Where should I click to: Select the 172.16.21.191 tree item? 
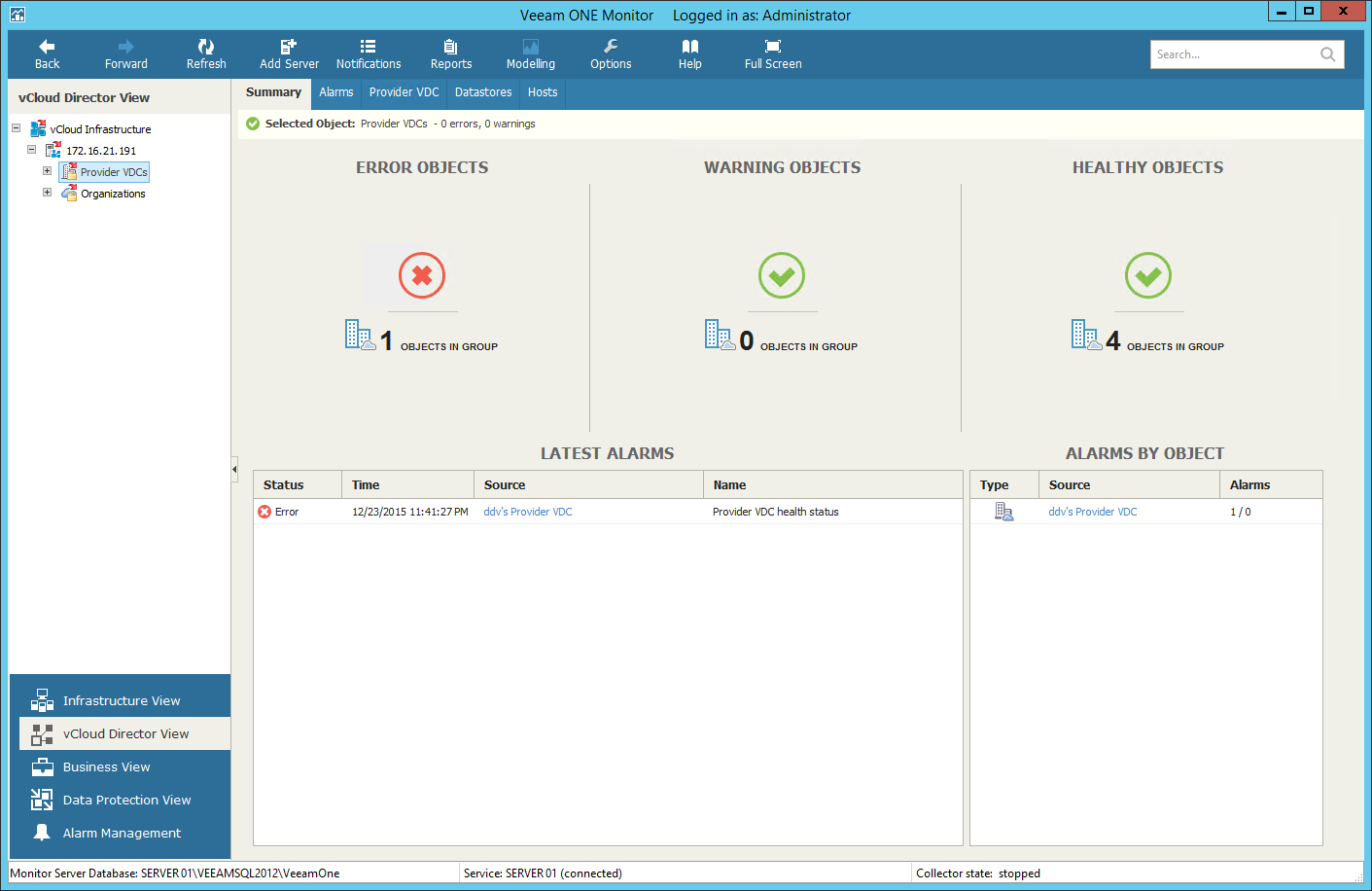101,151
